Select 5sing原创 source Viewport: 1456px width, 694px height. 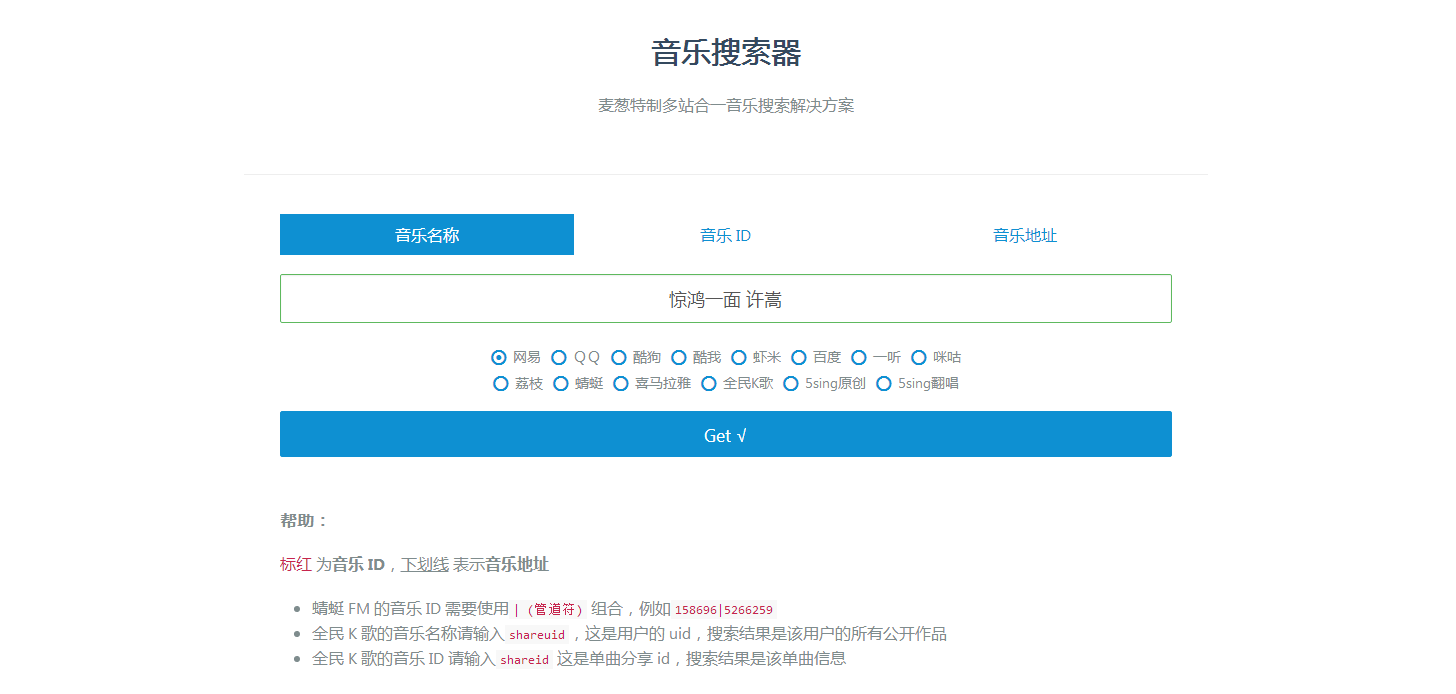791,383
